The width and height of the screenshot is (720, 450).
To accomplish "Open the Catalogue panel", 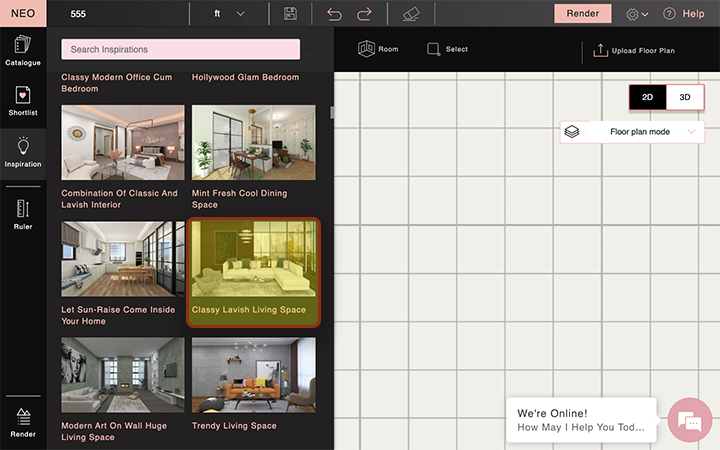I will (x=23, y=51).
